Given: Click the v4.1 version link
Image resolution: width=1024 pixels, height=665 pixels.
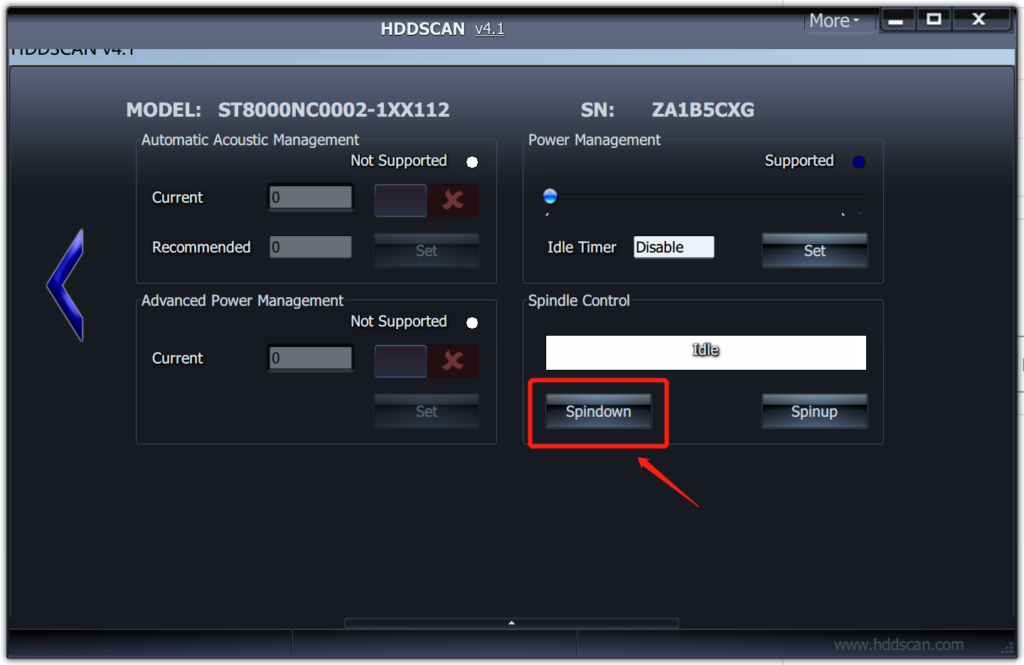Looking at the screenshot, I should (x=489, y=29).
